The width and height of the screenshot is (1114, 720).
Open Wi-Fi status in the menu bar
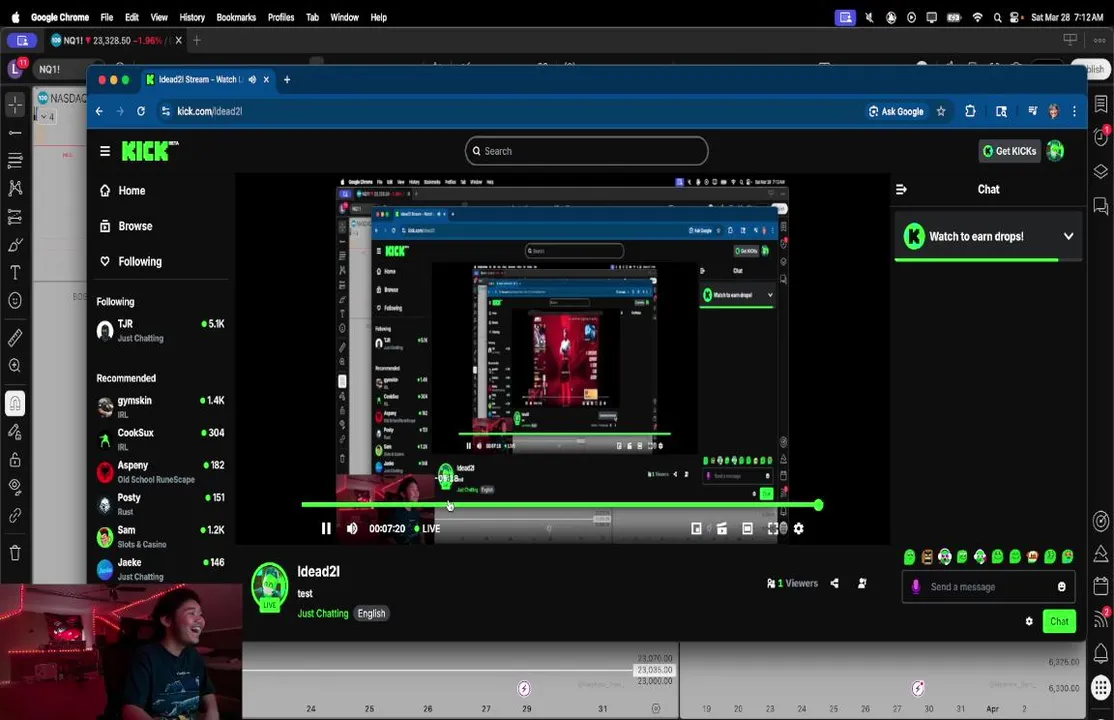(x=978, y=17)
